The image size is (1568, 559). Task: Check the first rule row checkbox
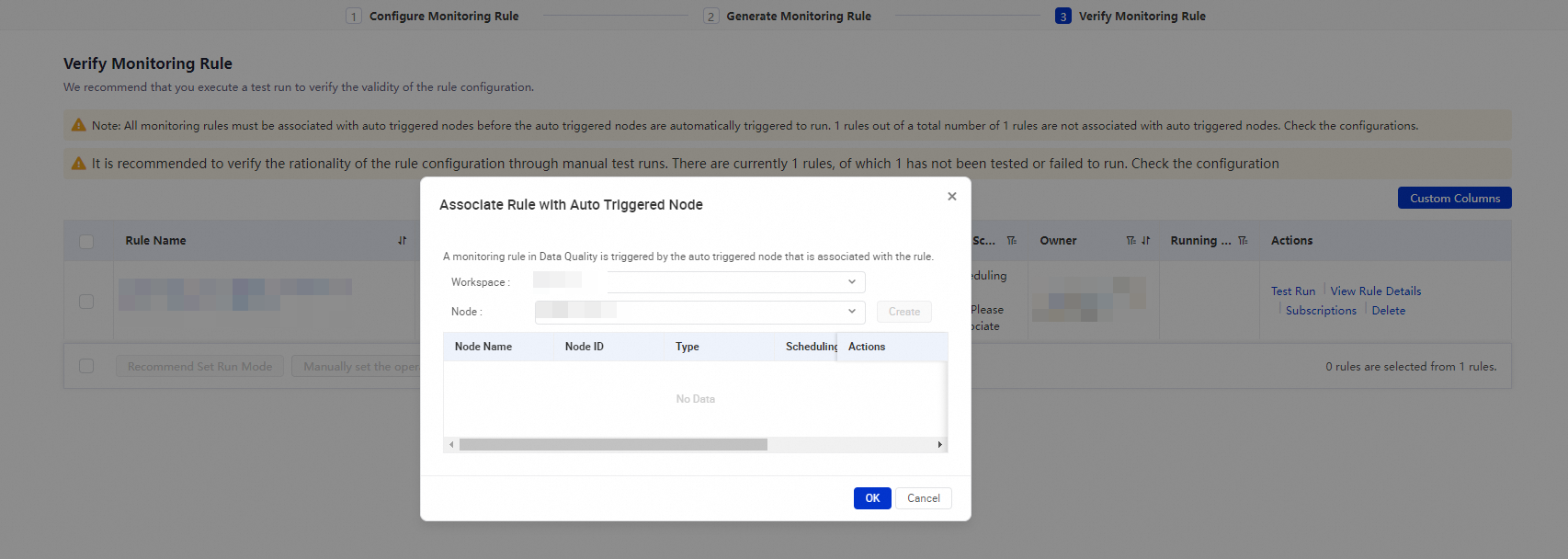click(86, 302)
